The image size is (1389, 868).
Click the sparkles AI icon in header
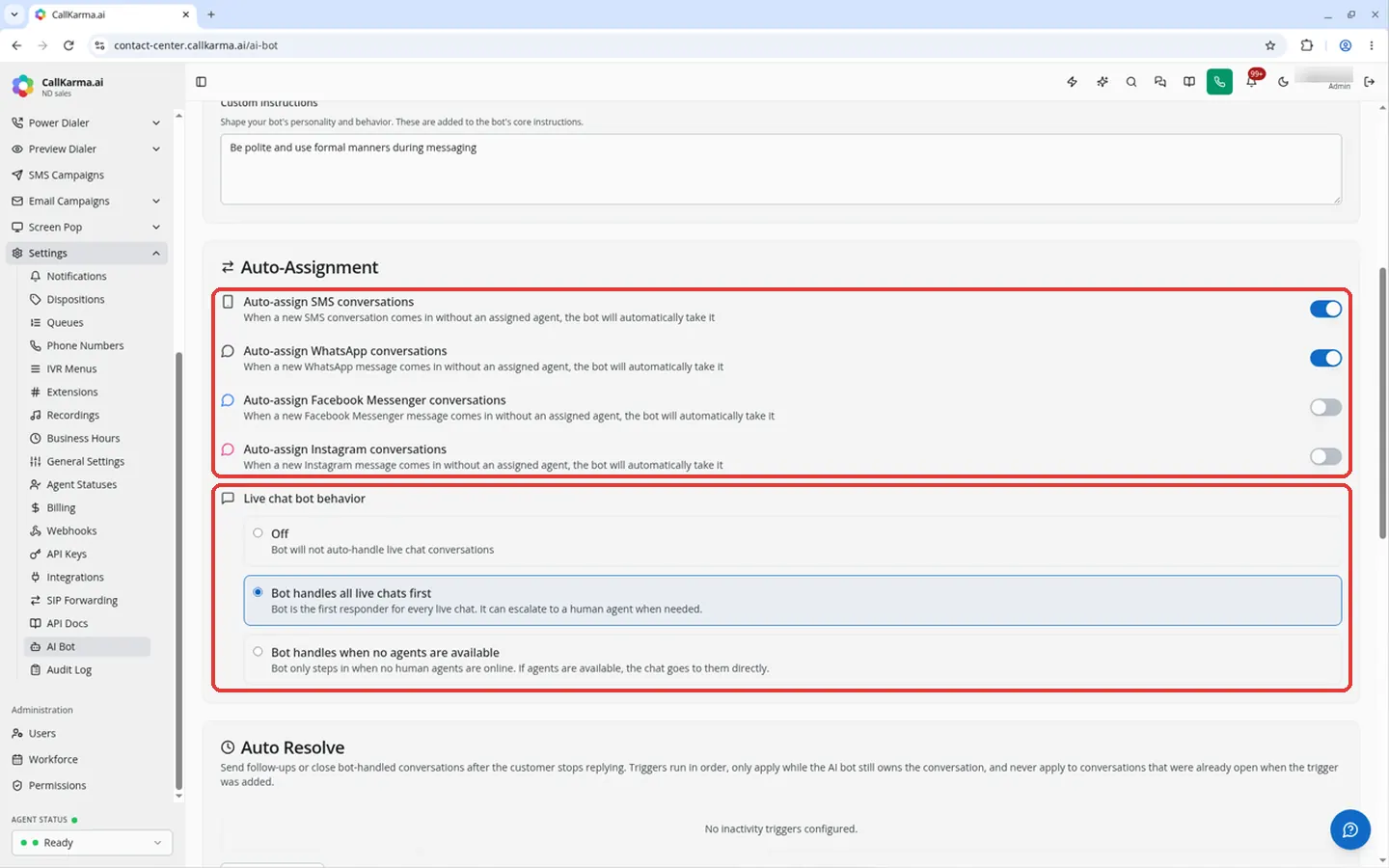[x=1102, y=82]
